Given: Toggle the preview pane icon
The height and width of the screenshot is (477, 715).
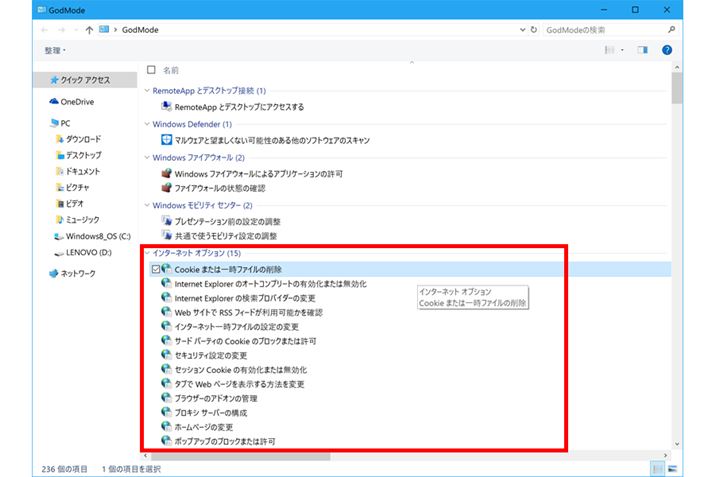Looking at the screenshot, I should (x=642, y=50).
